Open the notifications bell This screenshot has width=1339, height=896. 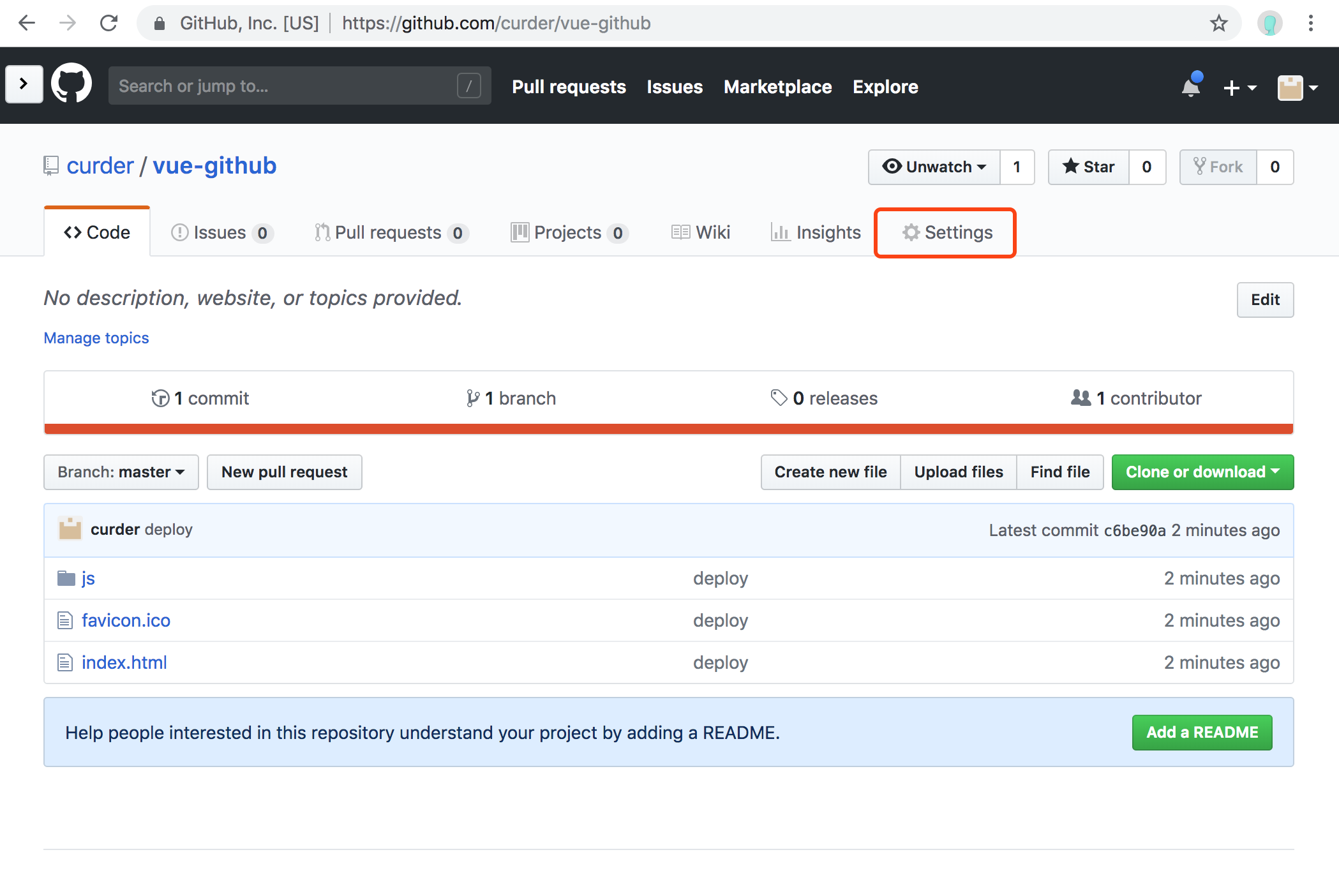click(x=1190, y=86)
